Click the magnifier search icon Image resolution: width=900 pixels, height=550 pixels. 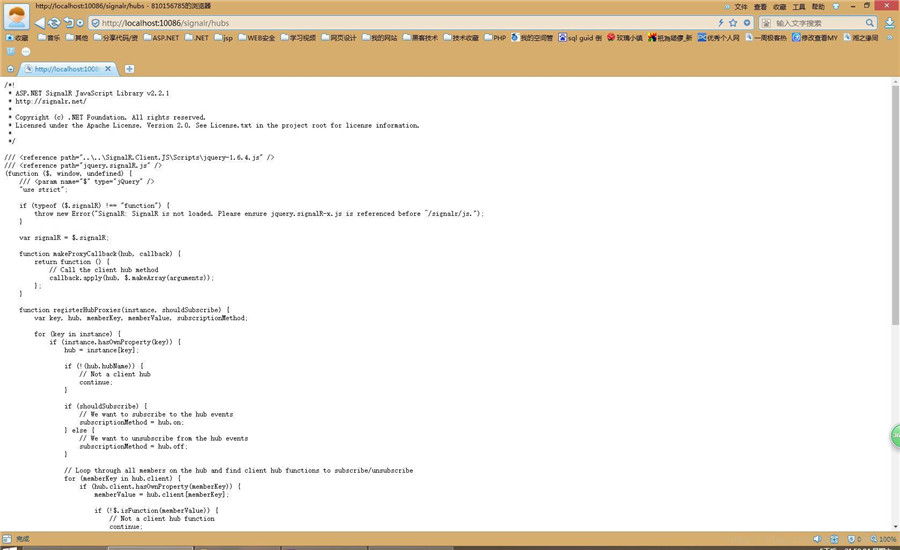(868, 22)
